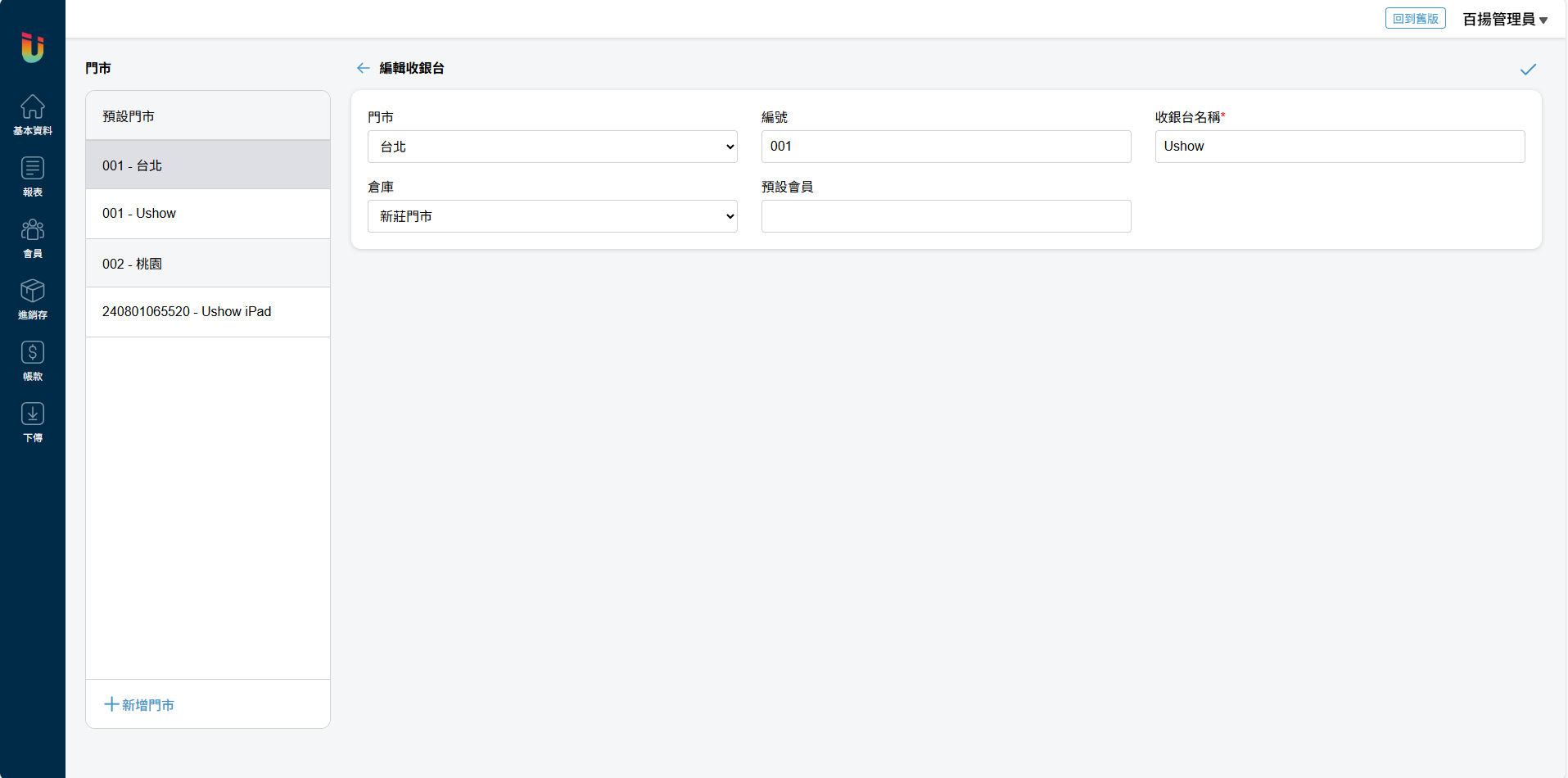This screenshot has height=778, width=1568.
Task: Go to the 會員 members section
Action: pos(33,237)
